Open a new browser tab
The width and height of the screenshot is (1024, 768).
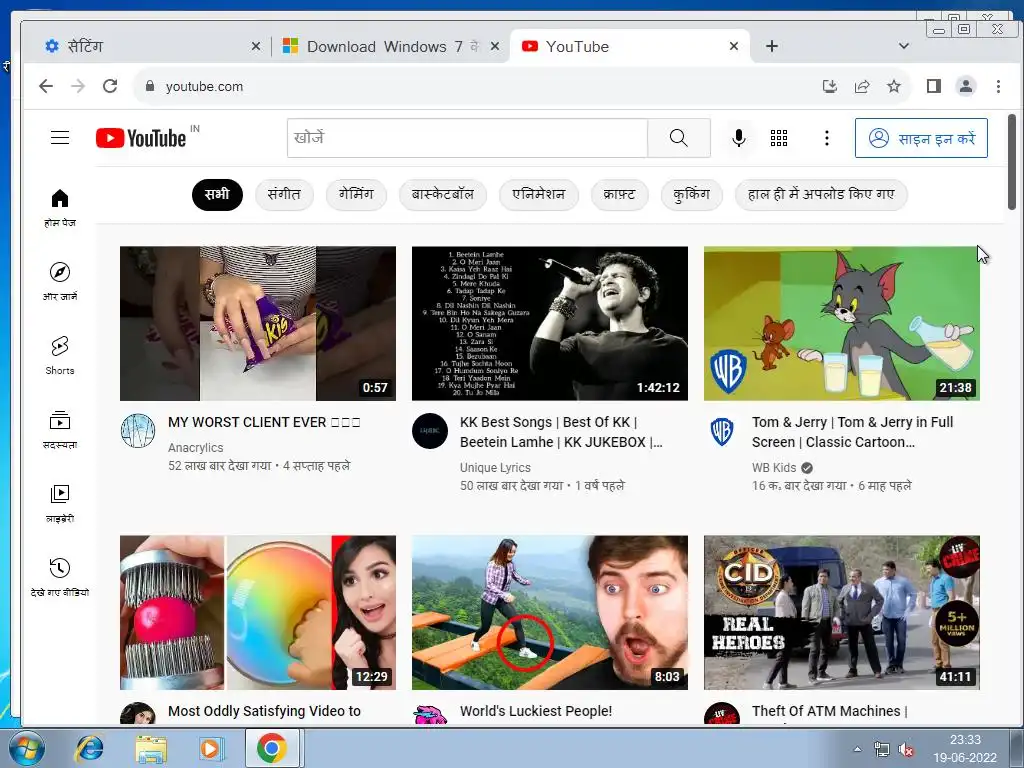(772, 46)
